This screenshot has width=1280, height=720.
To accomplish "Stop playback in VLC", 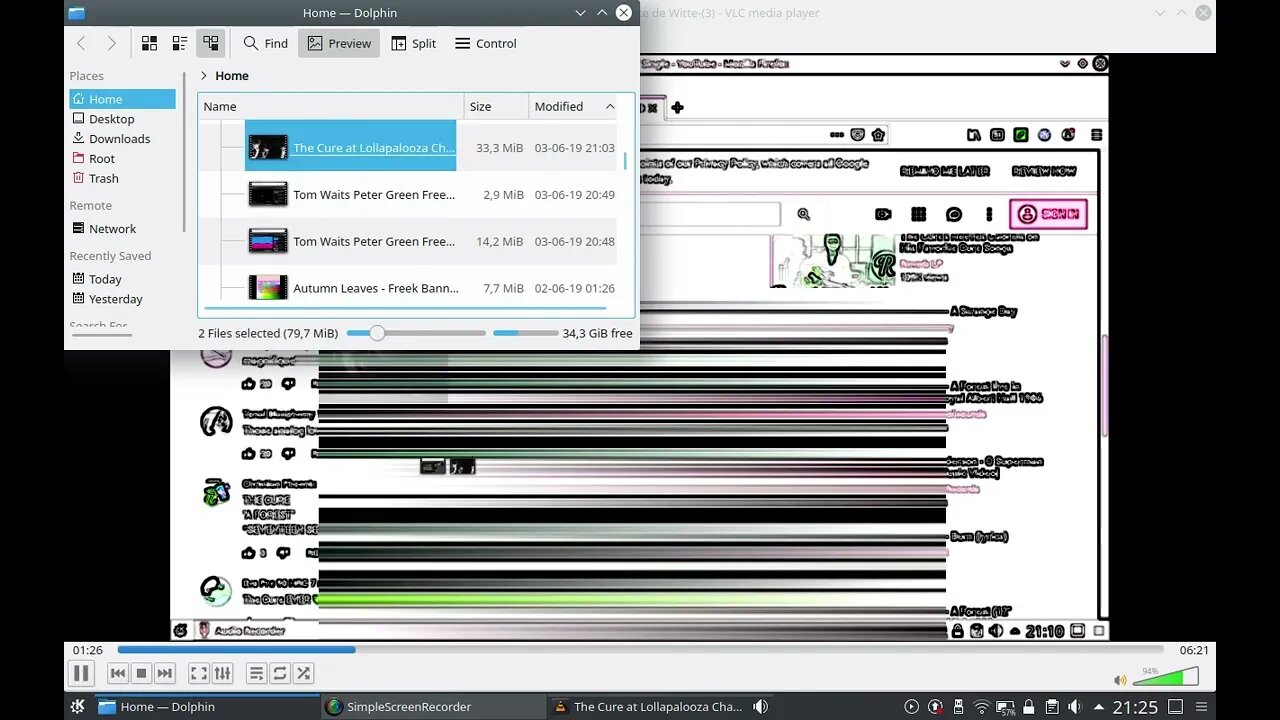I will [x=142, y=674].
